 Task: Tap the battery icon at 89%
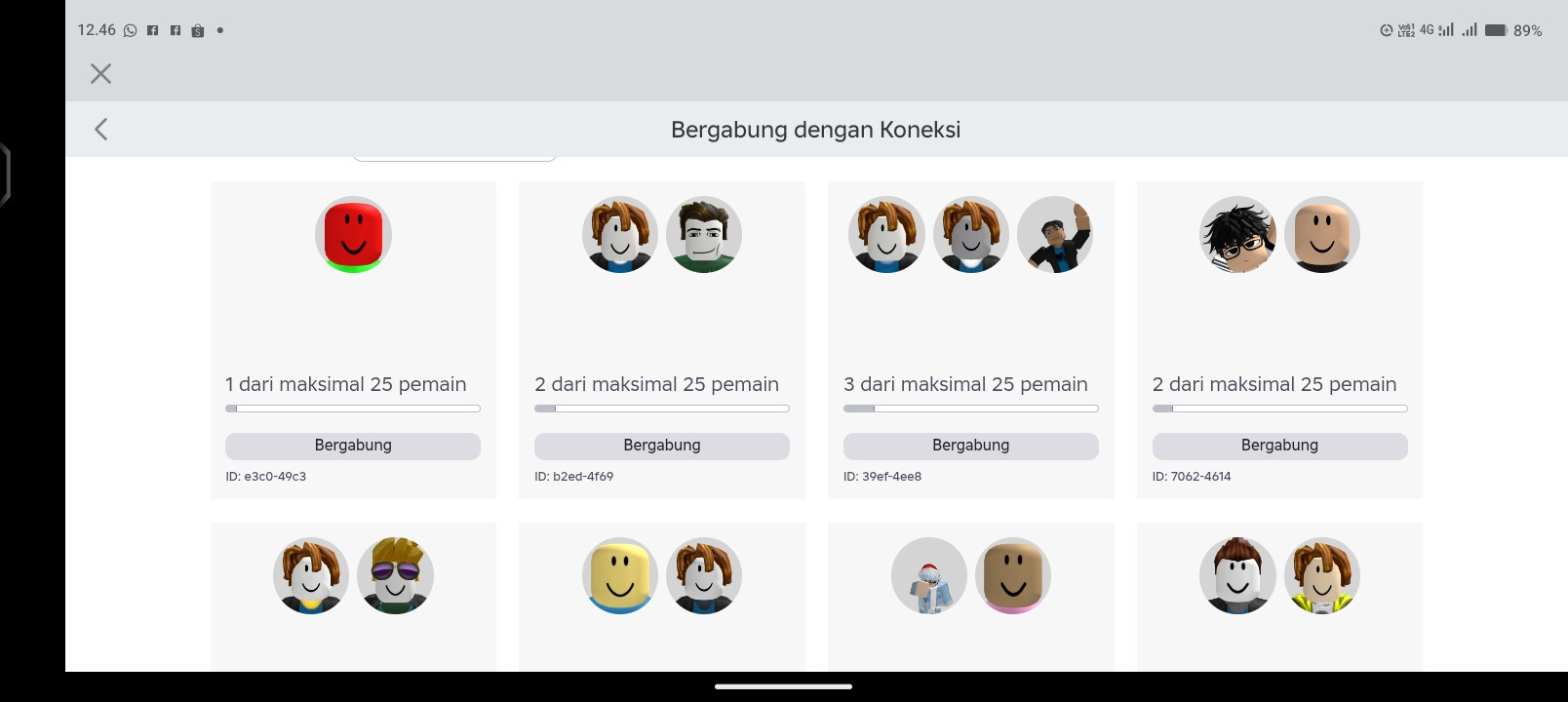(x=1496, y=30)
